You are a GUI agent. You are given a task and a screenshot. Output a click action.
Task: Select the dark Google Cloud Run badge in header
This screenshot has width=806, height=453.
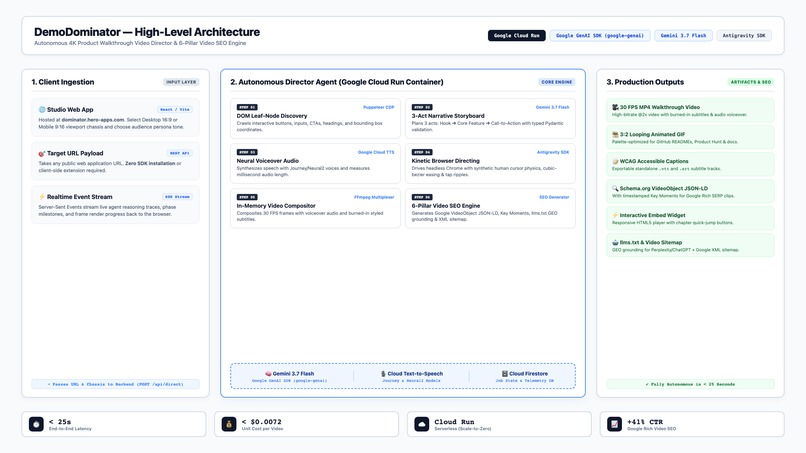(517, 35)
